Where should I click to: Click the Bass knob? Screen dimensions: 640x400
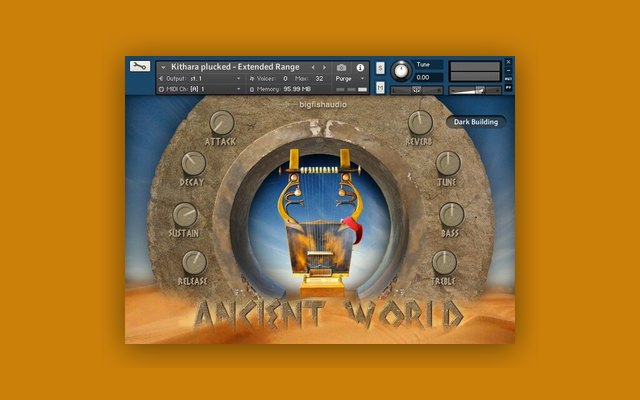click(x=451, y=214)
